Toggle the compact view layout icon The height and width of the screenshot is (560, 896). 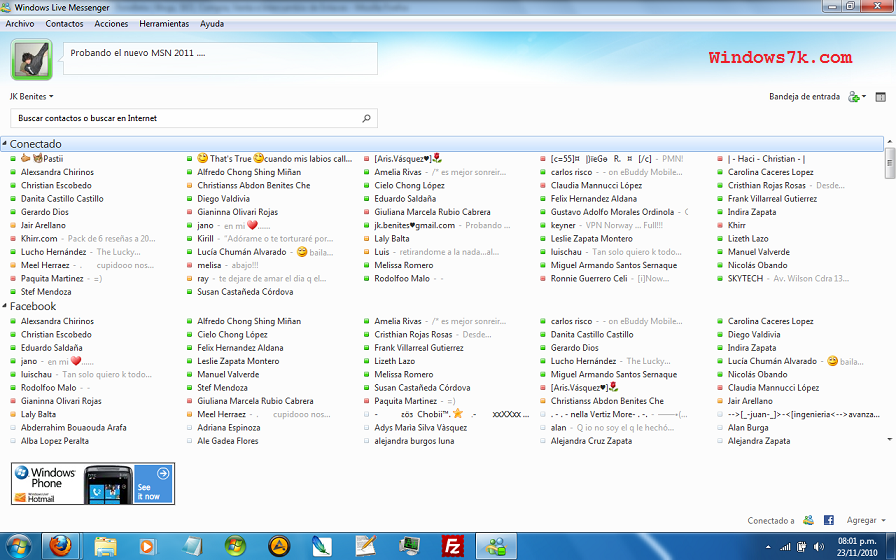(x=881, y=97)
